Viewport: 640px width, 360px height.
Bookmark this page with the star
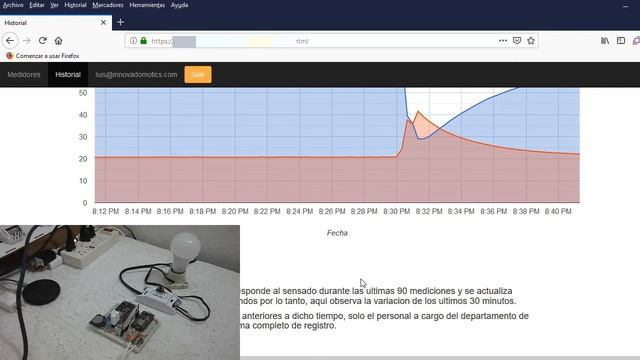click(531, 40)
